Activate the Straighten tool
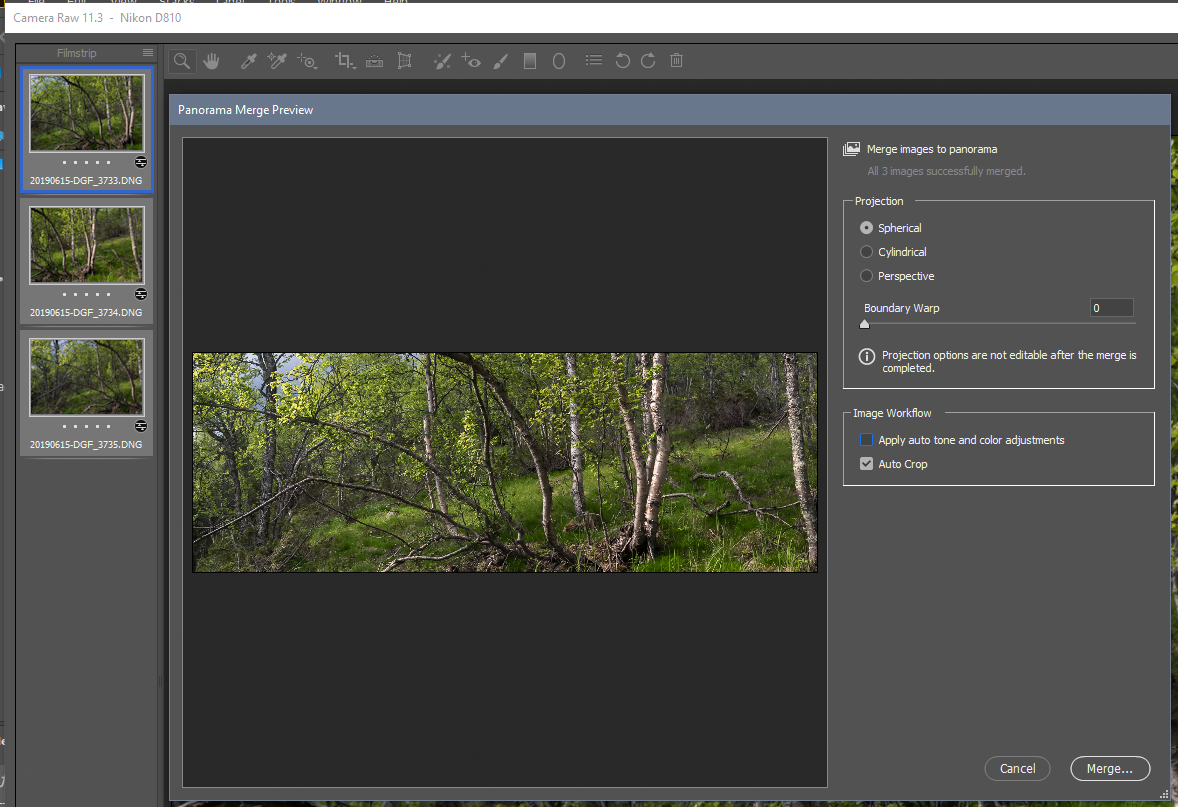The image size is (1178, 807). point(374,61)
